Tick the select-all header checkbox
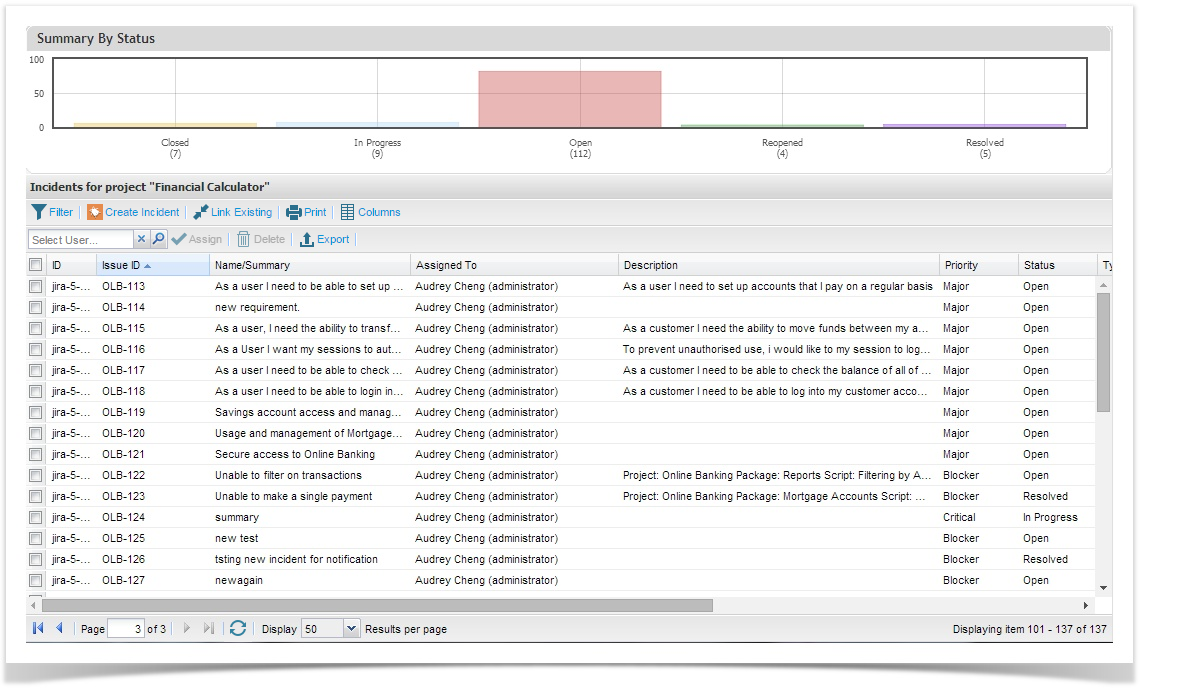 point(36,265)
